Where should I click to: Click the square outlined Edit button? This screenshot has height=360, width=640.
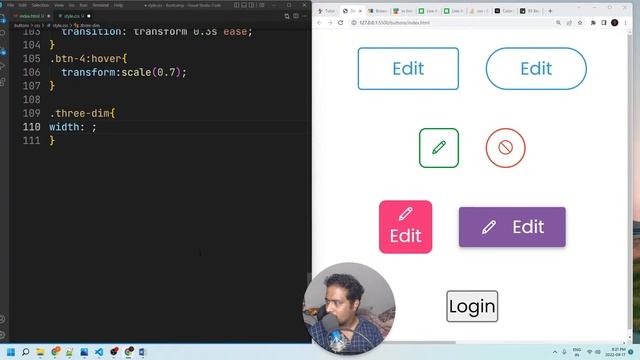(x=408, y=69)
